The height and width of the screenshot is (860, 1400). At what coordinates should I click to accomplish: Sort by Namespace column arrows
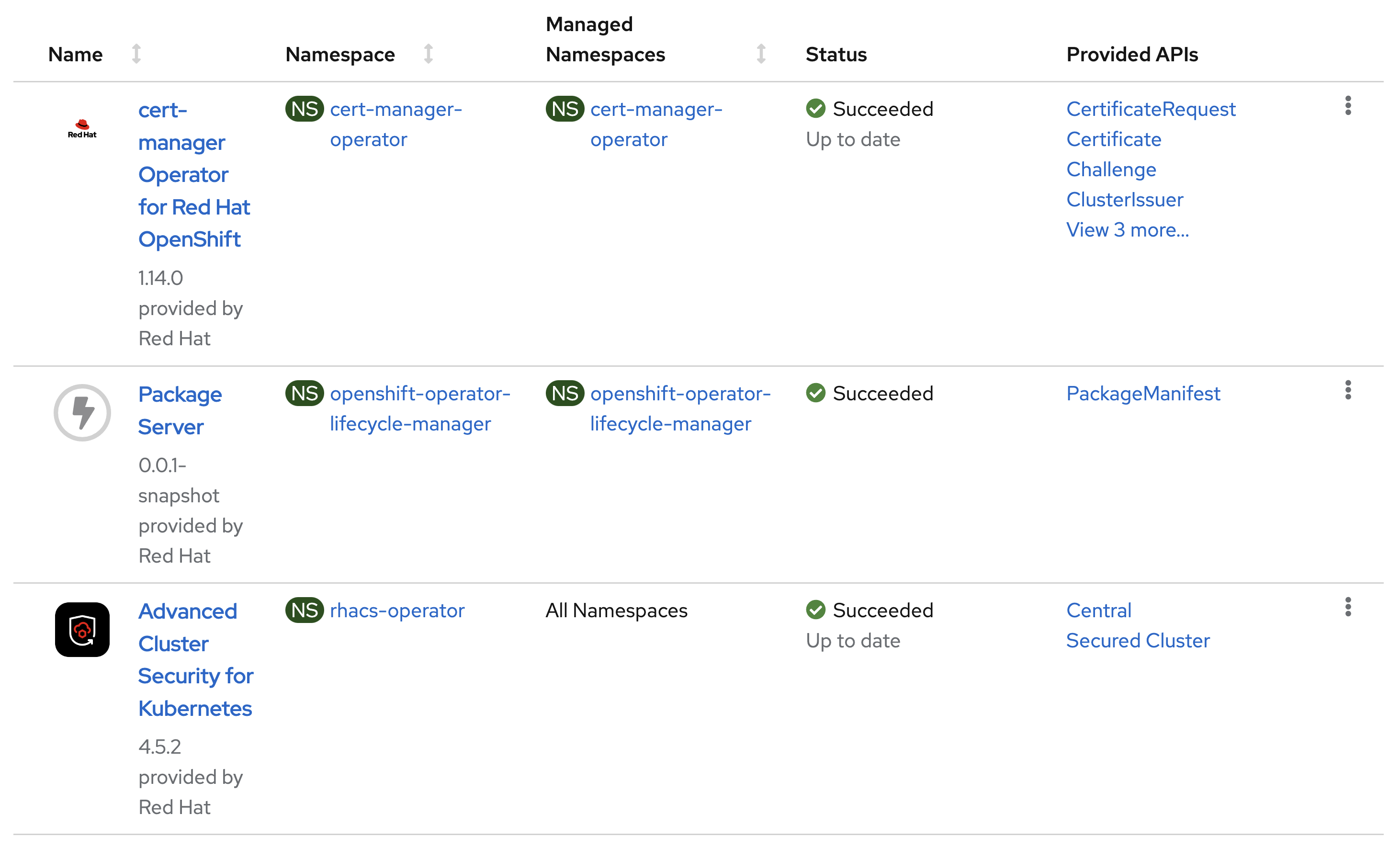[x=428, y=54]
